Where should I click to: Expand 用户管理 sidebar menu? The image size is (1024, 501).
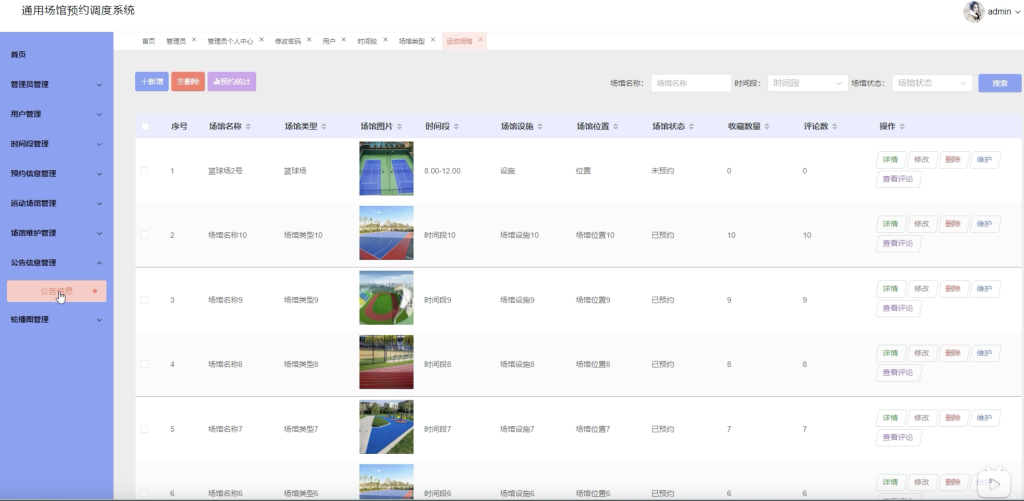tap(56, 114)
